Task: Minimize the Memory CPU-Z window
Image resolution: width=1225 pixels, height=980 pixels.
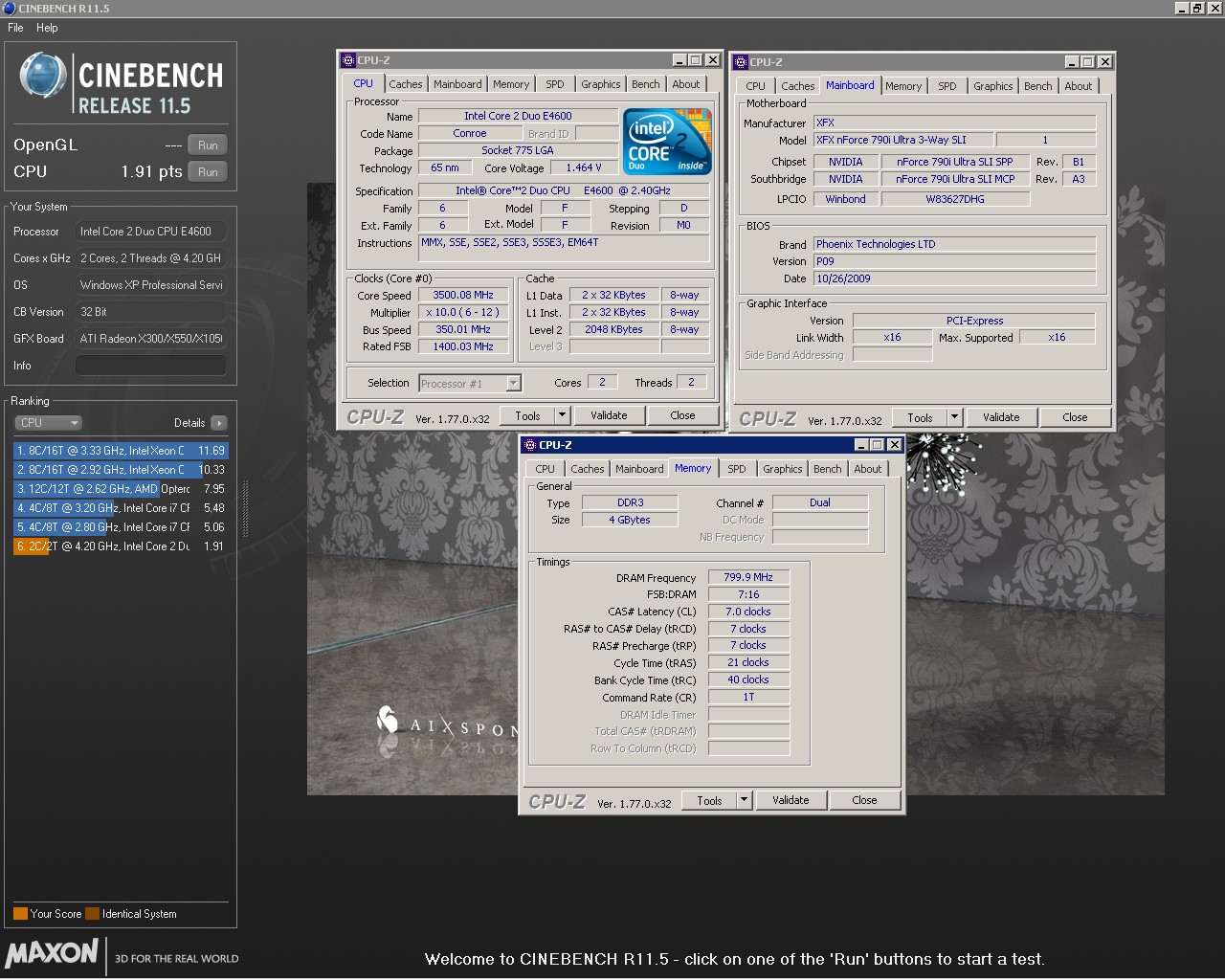Action: pos(860,445)
